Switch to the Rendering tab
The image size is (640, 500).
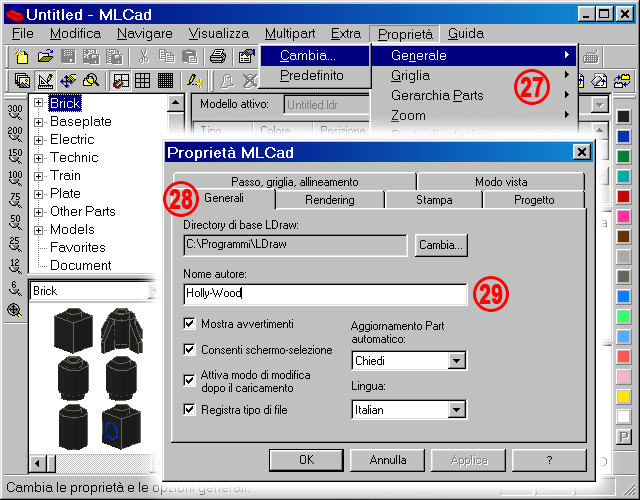[x=330, y=200]
